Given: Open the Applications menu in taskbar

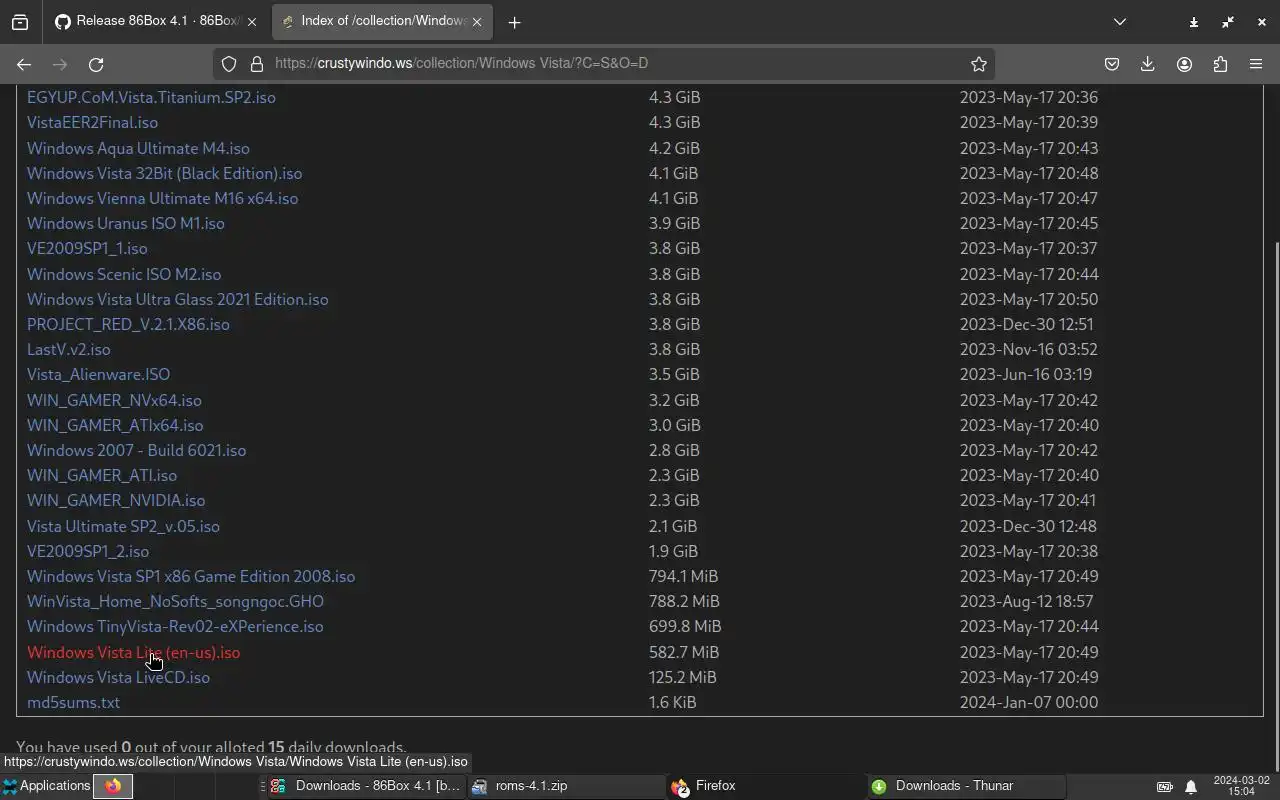Looking at the screenshot, I should click(x=46, y=786).
